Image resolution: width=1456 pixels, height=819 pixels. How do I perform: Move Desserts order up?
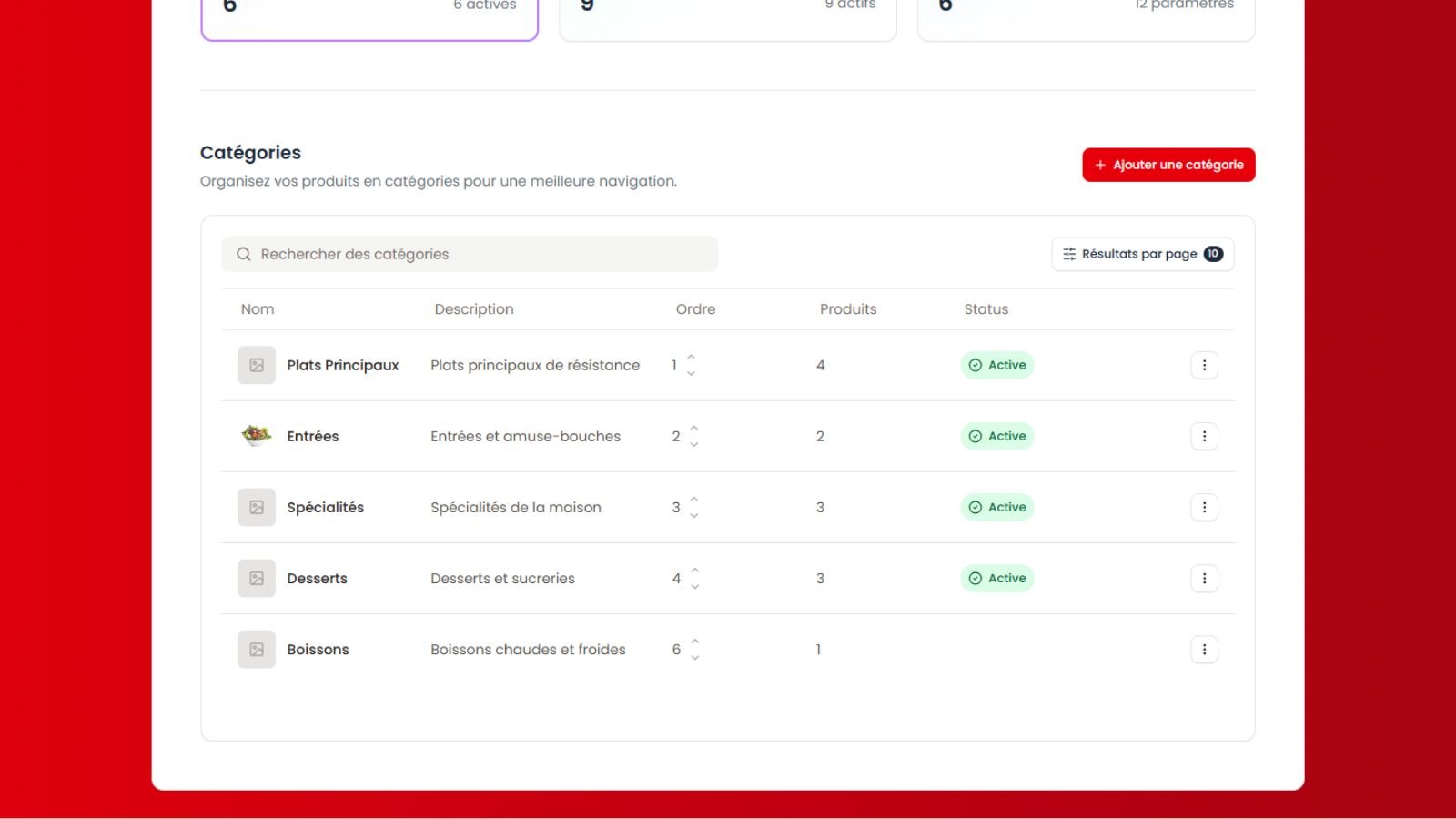tap(695, 570)
